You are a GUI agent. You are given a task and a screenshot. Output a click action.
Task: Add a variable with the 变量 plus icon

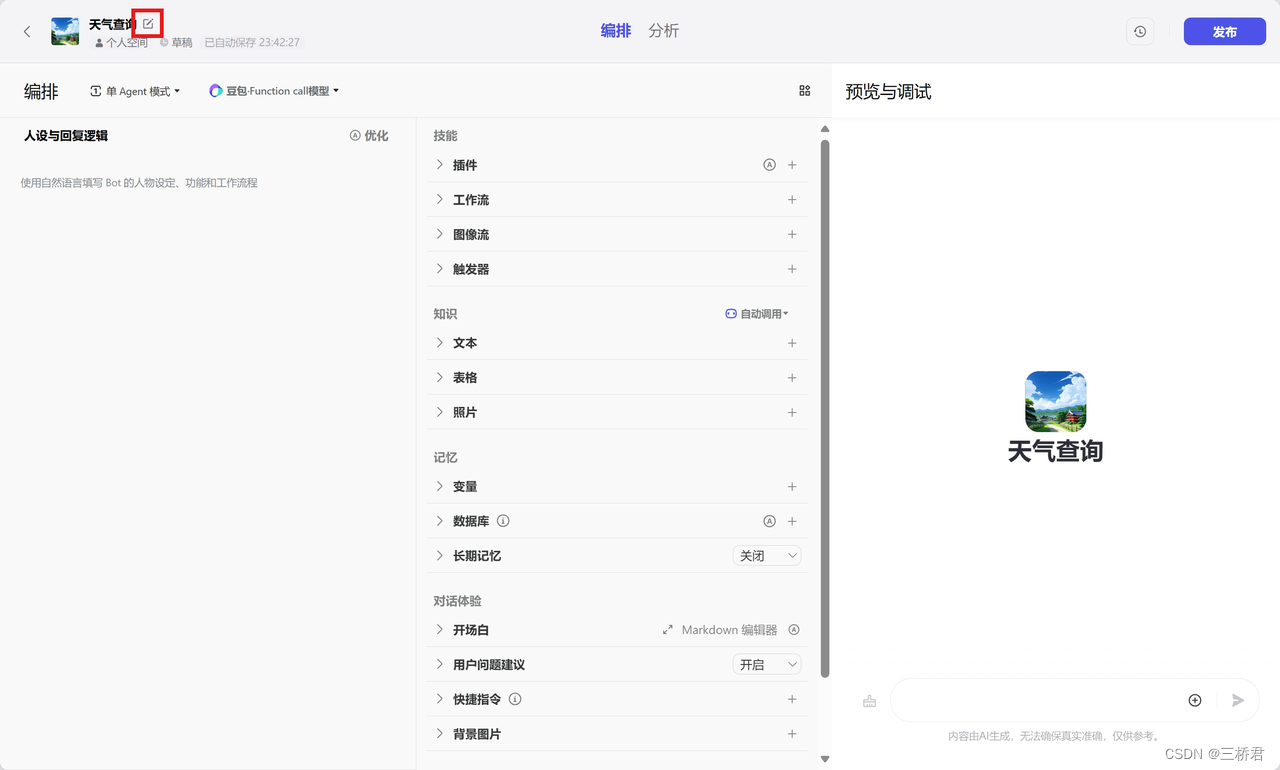792,487
